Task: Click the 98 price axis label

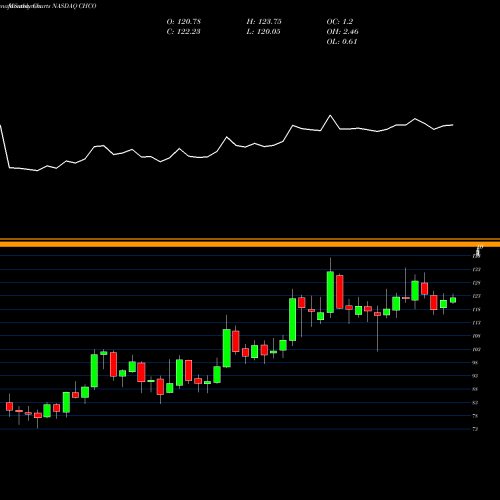Action: [476, 363]
